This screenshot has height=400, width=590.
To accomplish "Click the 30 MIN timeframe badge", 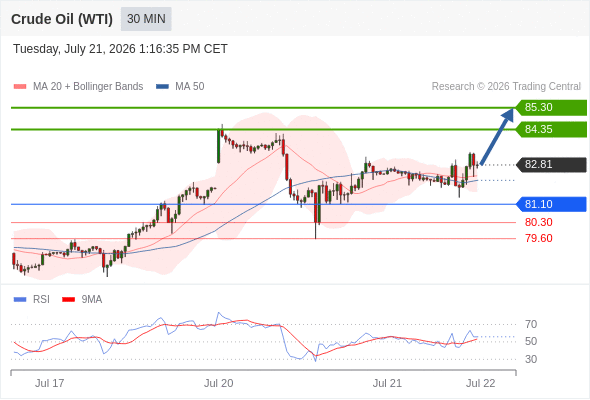I will [146, 19].
